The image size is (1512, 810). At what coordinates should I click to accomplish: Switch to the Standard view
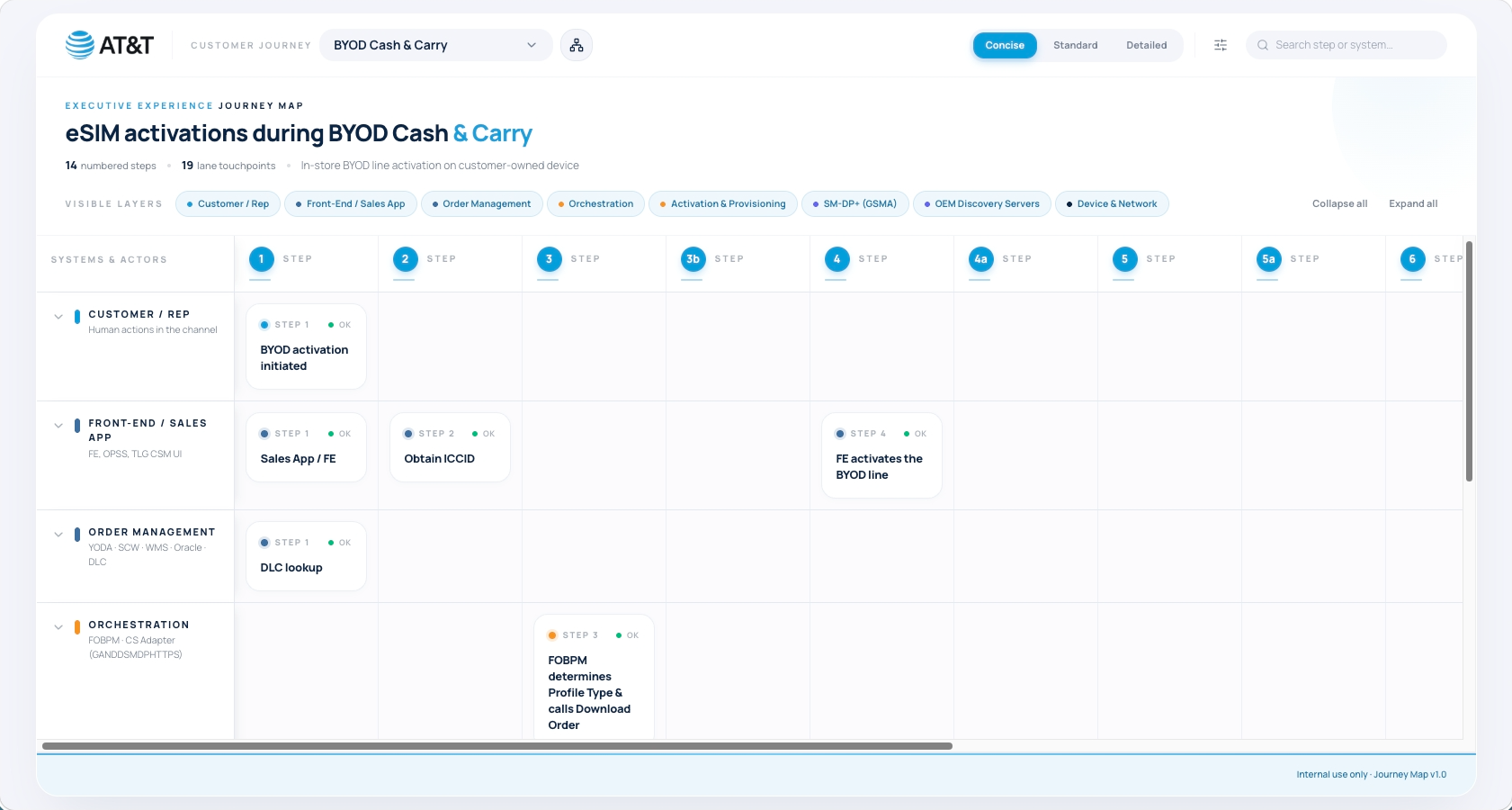(x=1076, y=45)
